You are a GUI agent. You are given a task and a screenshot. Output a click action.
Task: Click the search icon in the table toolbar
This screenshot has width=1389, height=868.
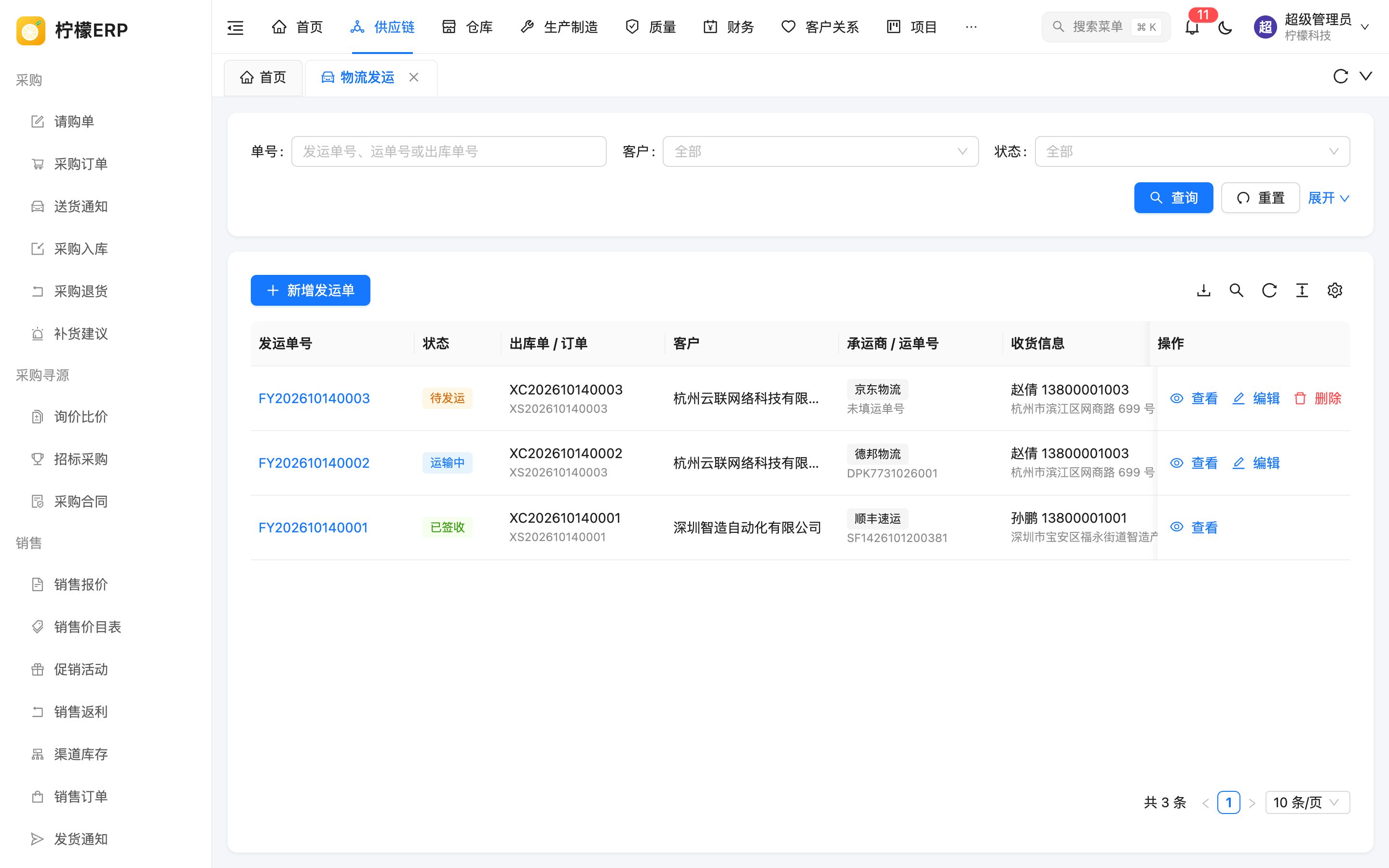click(1236, 290)
